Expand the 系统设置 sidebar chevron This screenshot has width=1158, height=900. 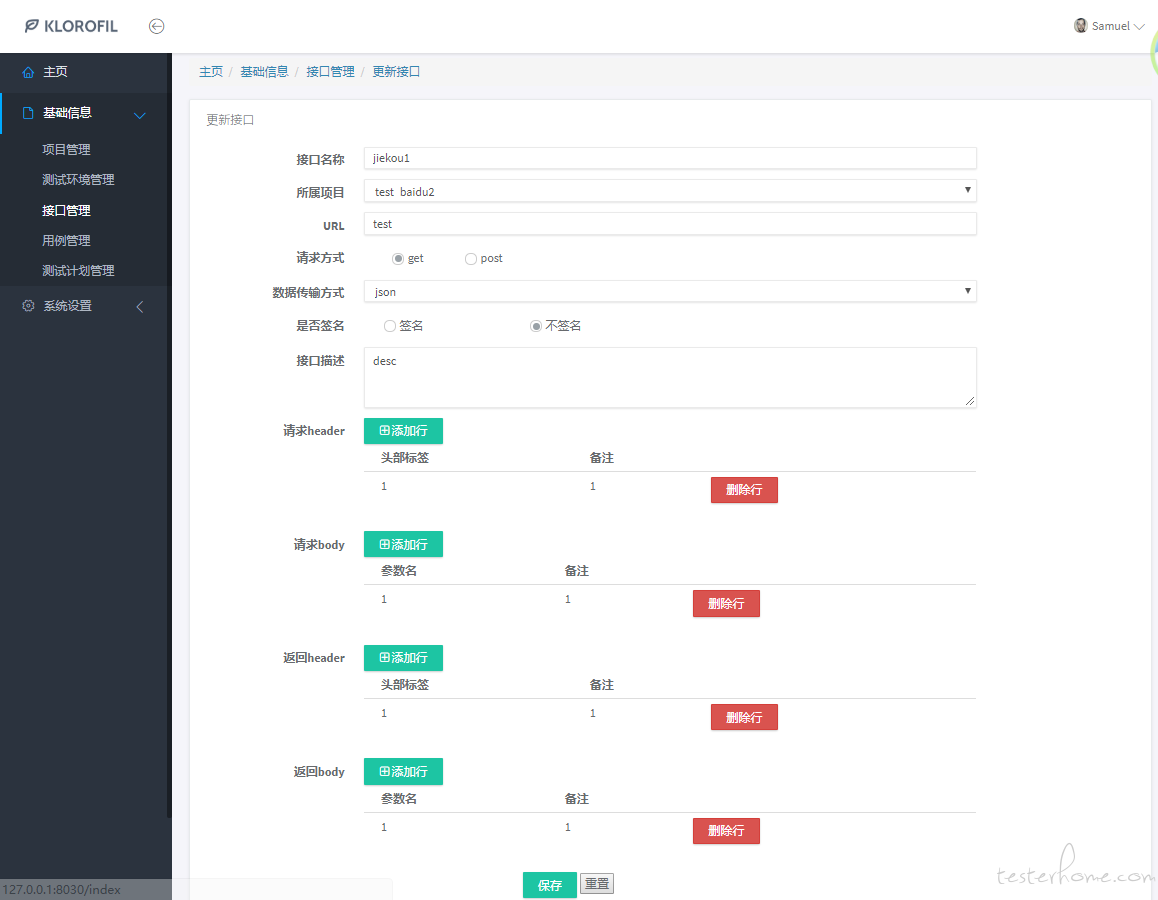140,306
